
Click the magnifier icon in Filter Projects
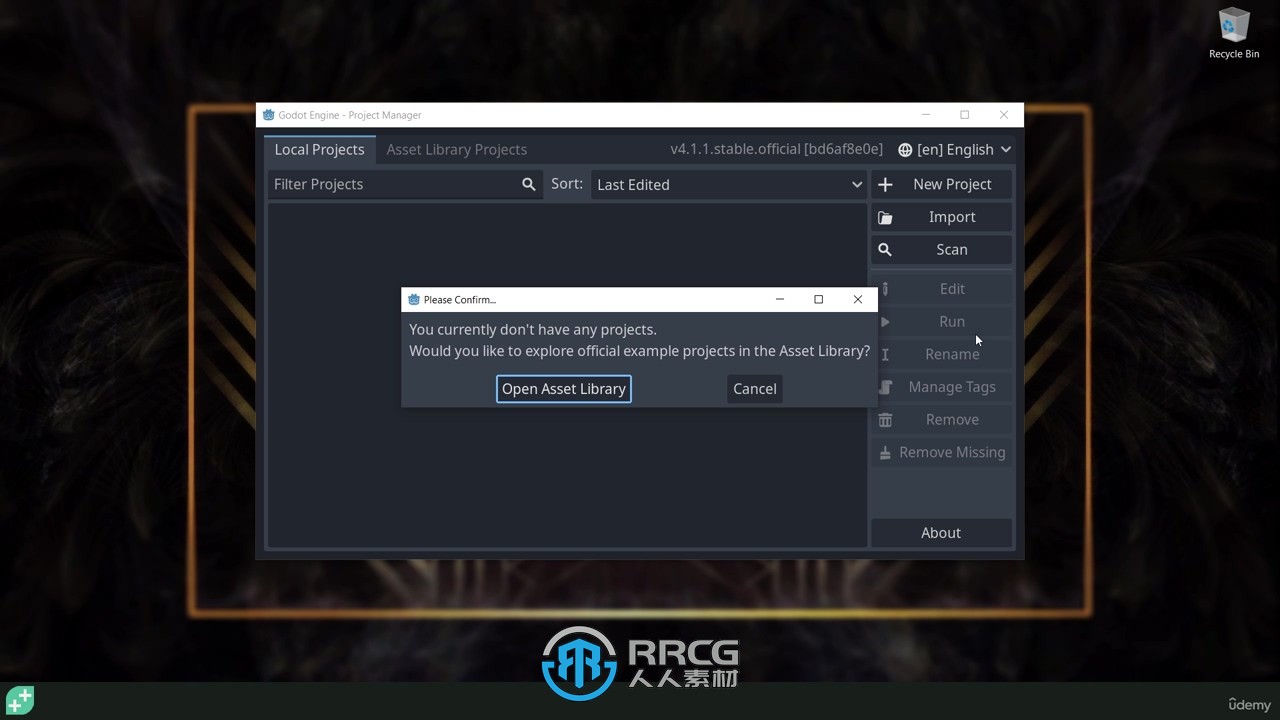coord(529,185)
